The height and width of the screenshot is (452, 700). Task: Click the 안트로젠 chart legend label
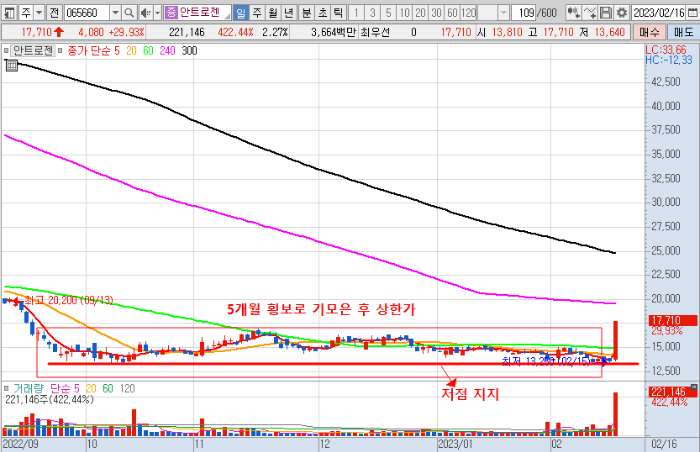click(x=33, y=51)
